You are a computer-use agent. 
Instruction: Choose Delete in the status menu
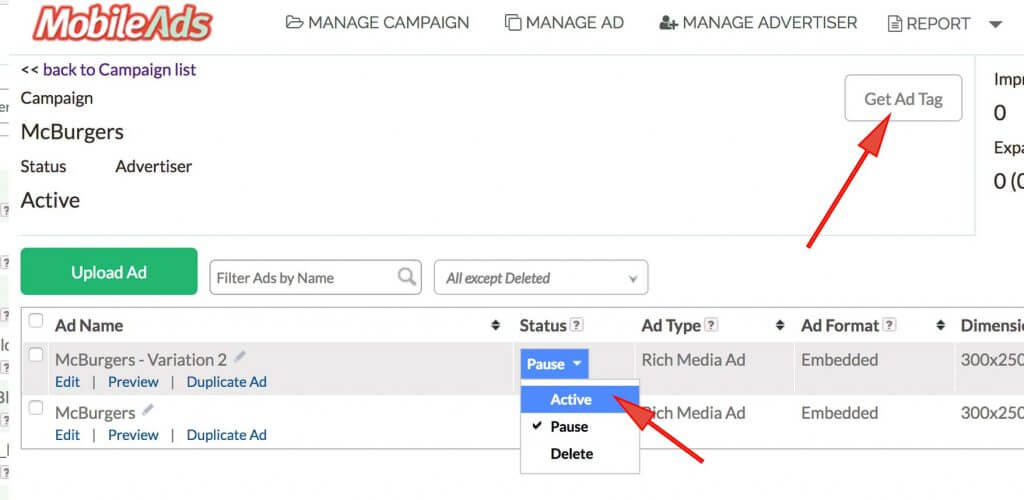pyautogui.click(x=571, y=454)
